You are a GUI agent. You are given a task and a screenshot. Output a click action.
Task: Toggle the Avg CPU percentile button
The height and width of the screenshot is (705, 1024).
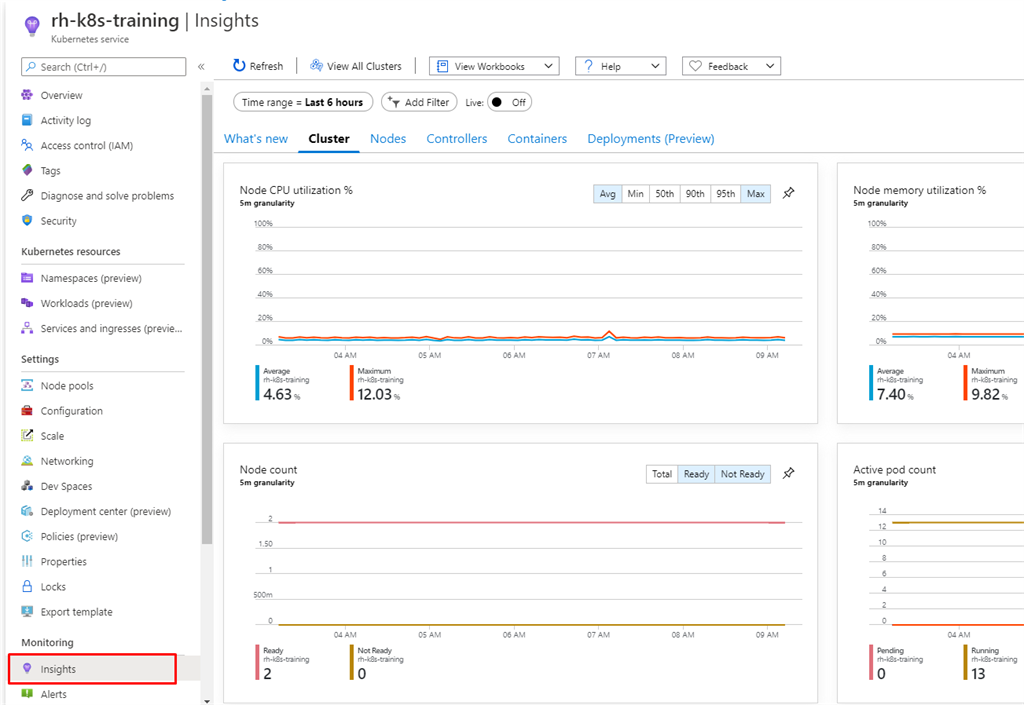[x=607, y=194]
